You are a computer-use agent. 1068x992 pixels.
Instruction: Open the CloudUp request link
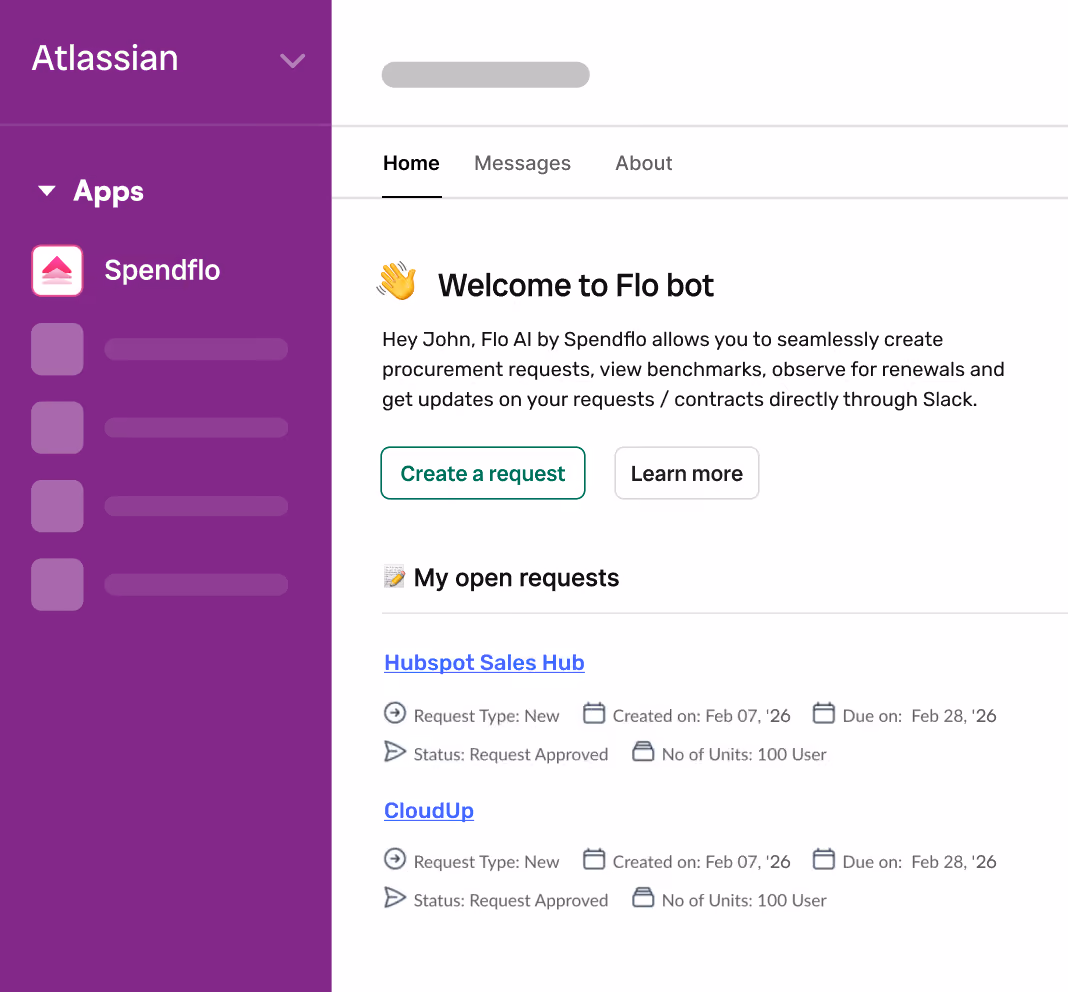(x=429, y=811)
